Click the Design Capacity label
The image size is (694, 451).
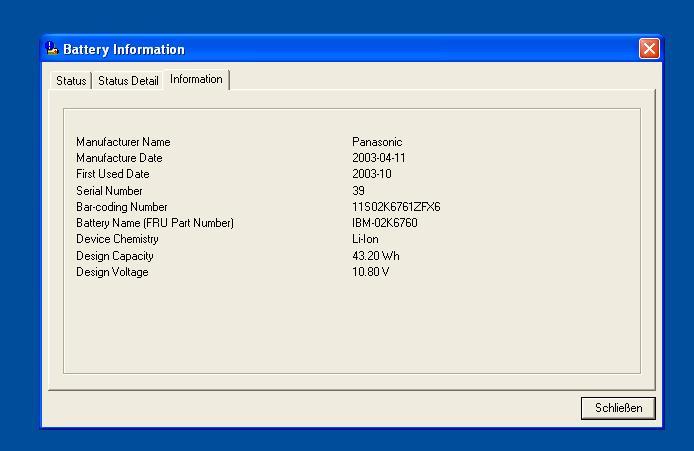click(x=115, y=256)
